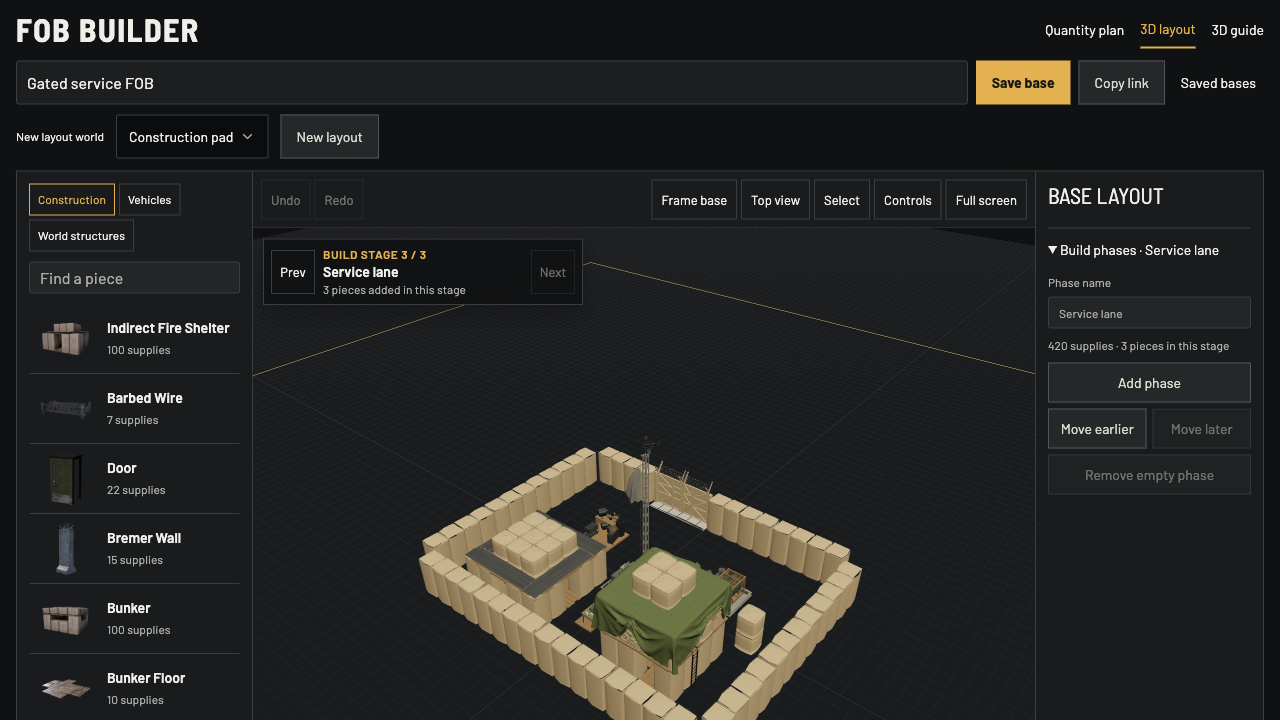Switch to the Quantity plan tab
This screenshot has width=1280, height=720.
point(1084,30)
